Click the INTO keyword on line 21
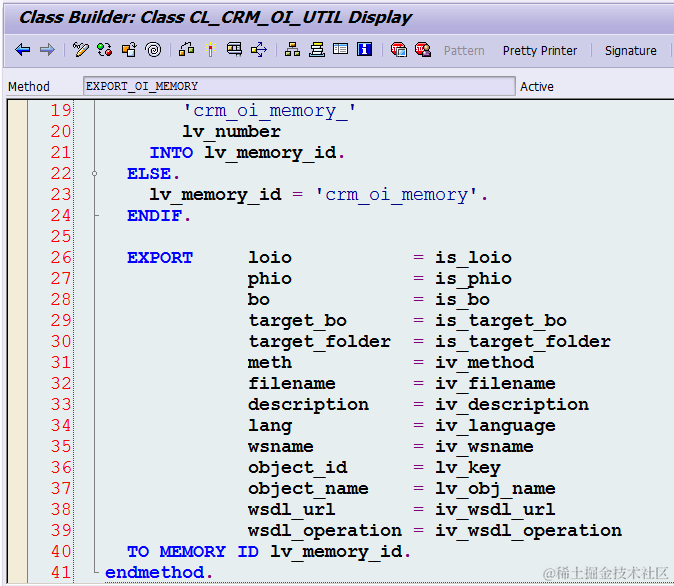This screenshot has width=674, height=586. pyautogui.click(x=172, y=153)
